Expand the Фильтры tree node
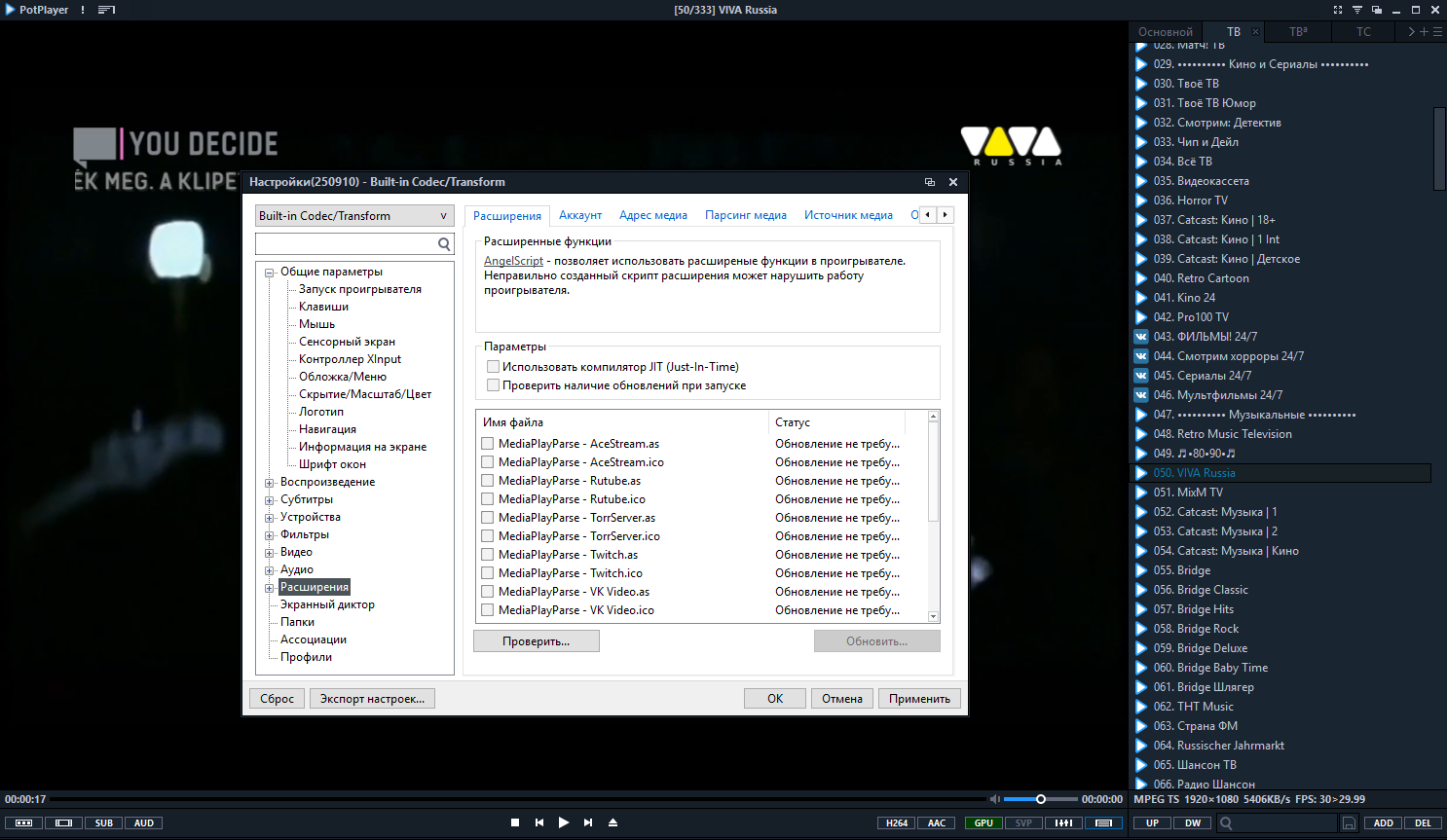Viewport: 1447px width, 840px height. coord(270,535)
